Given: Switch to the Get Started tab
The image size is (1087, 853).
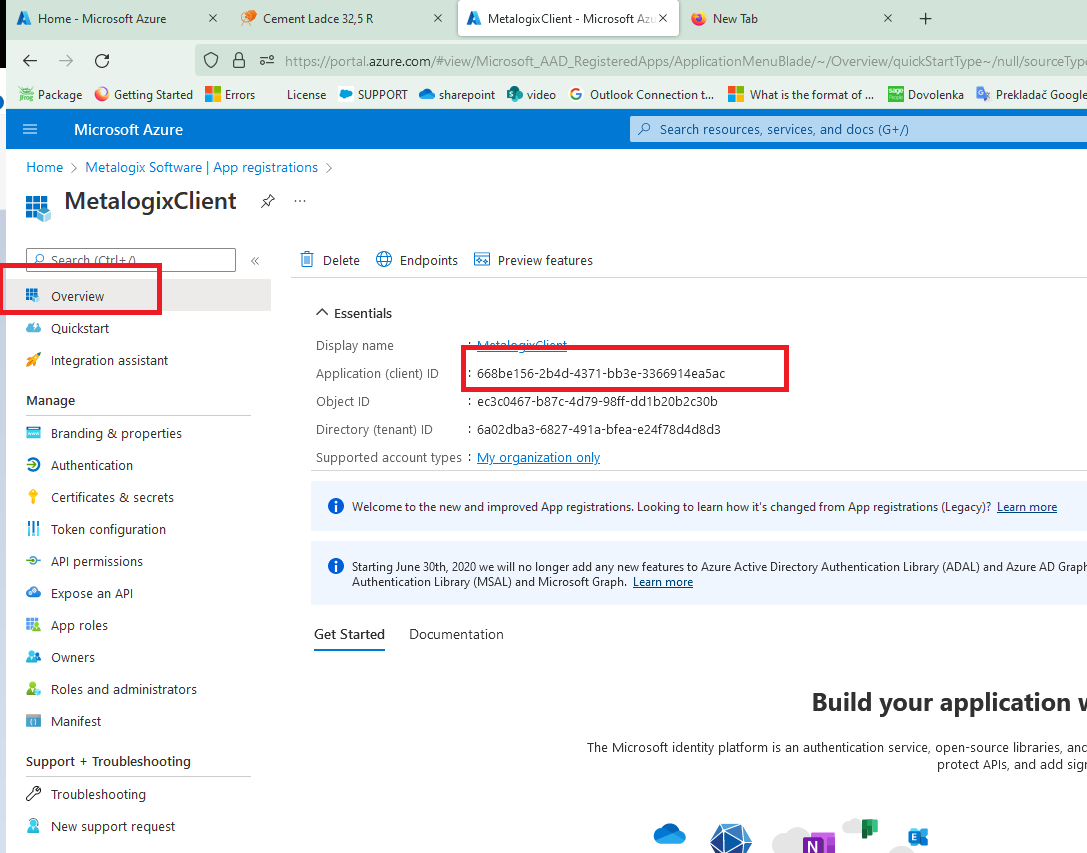Looking at the screenshot, I should point(349,634).
